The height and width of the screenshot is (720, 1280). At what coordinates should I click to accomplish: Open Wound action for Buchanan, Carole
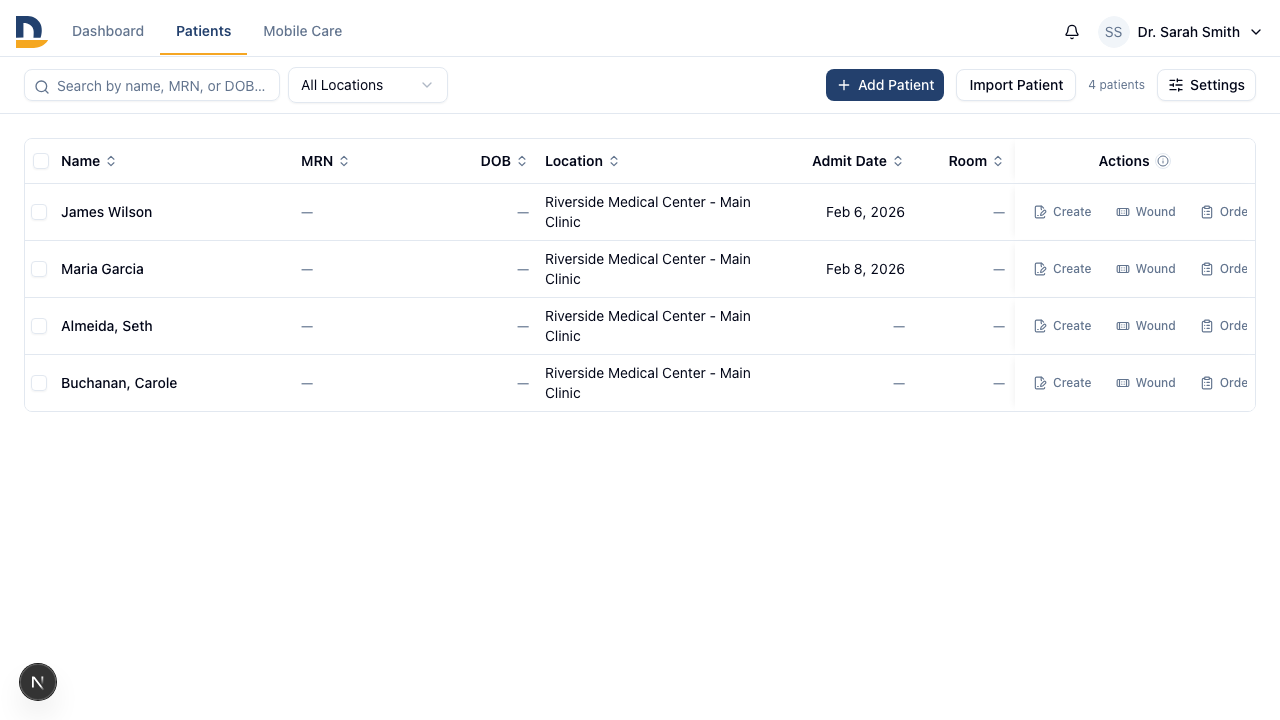point(1146,383)
